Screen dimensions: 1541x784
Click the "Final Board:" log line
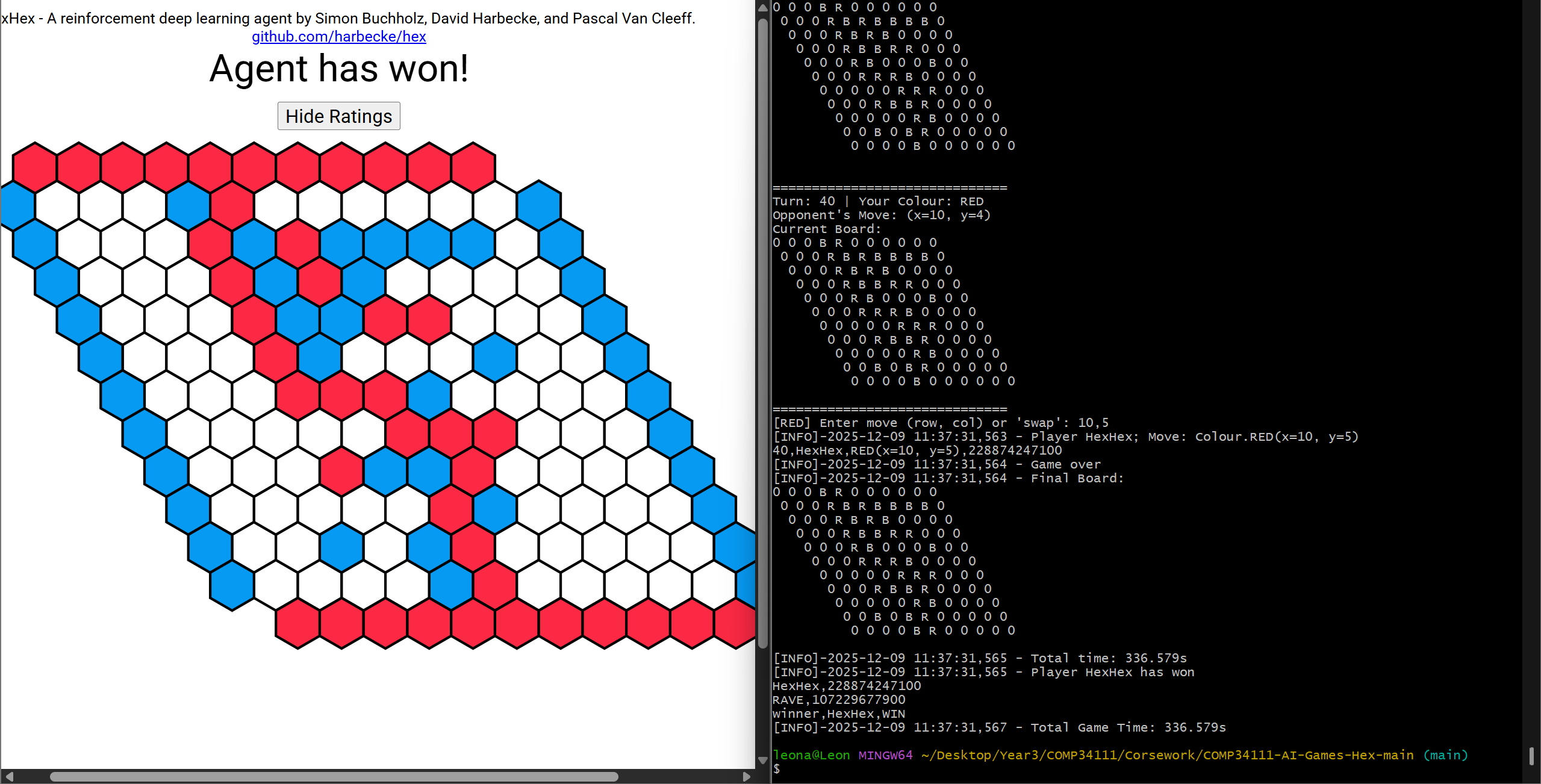[x=948, y=478]
